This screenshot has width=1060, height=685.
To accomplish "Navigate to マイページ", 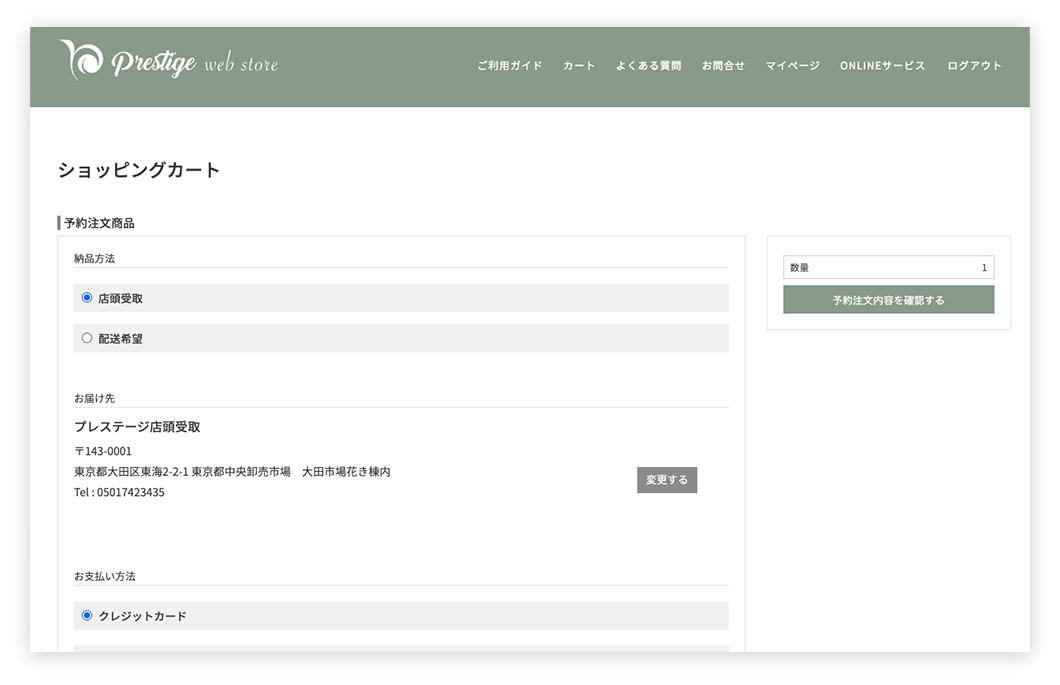I will point(792,66).
